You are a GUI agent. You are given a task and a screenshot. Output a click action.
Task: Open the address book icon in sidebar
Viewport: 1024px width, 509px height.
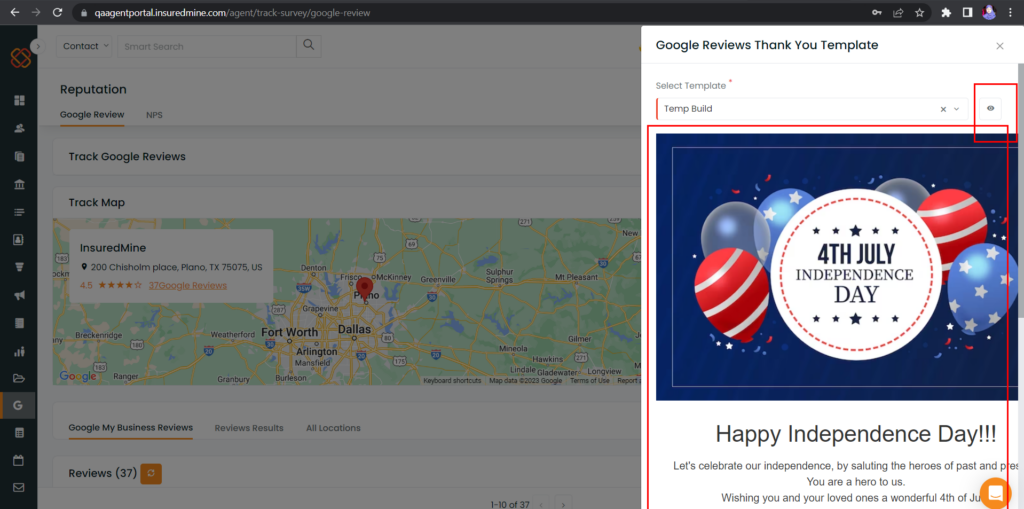coord(19,240)
